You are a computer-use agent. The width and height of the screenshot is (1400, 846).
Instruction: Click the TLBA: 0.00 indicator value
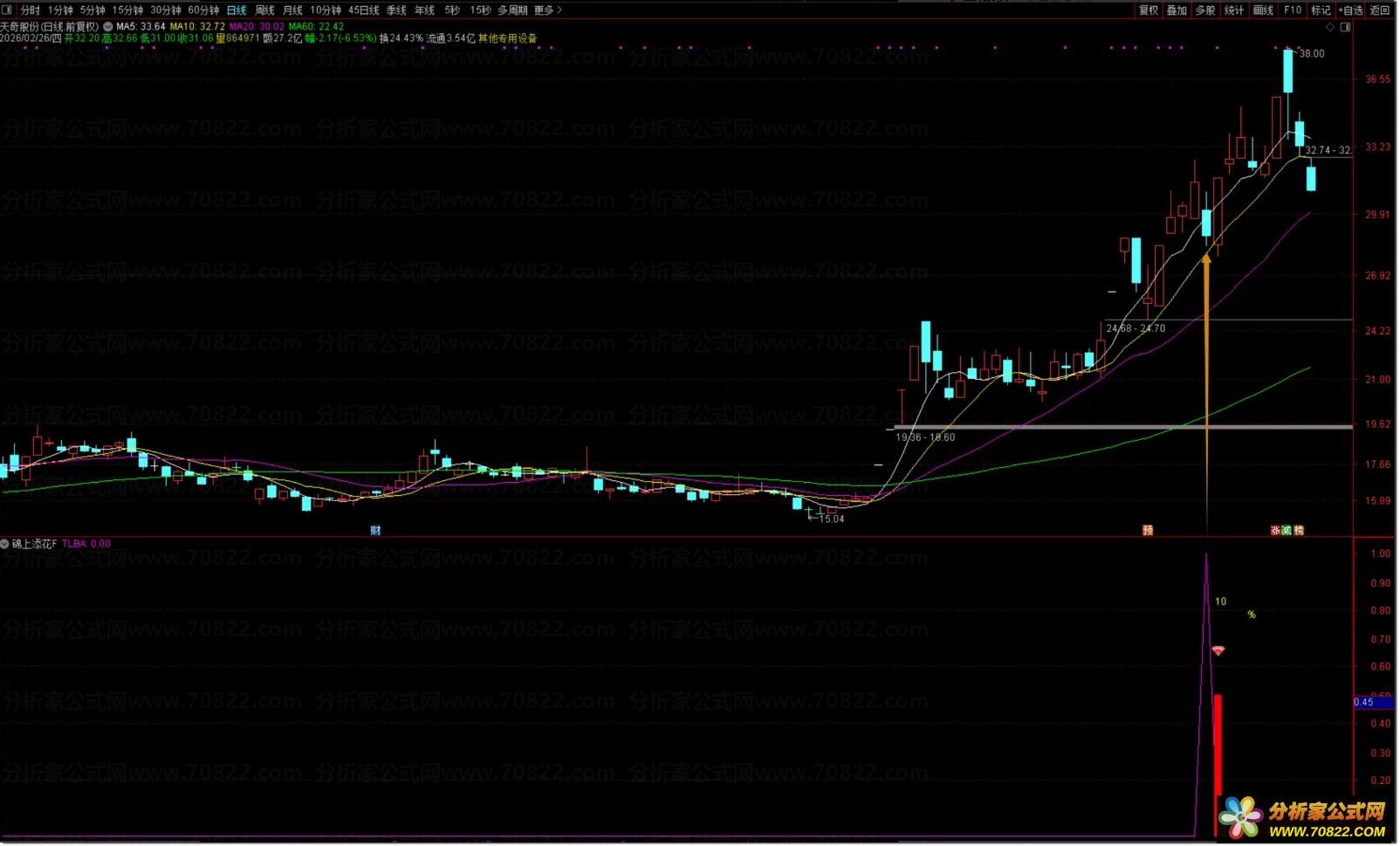click(86, 544)
